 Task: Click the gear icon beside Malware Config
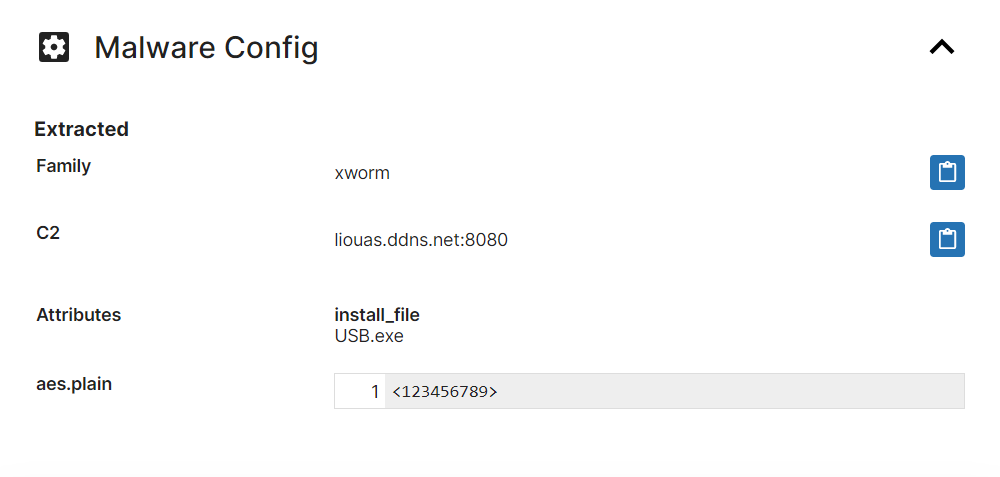pyautogui.click(x=54, y=47)
